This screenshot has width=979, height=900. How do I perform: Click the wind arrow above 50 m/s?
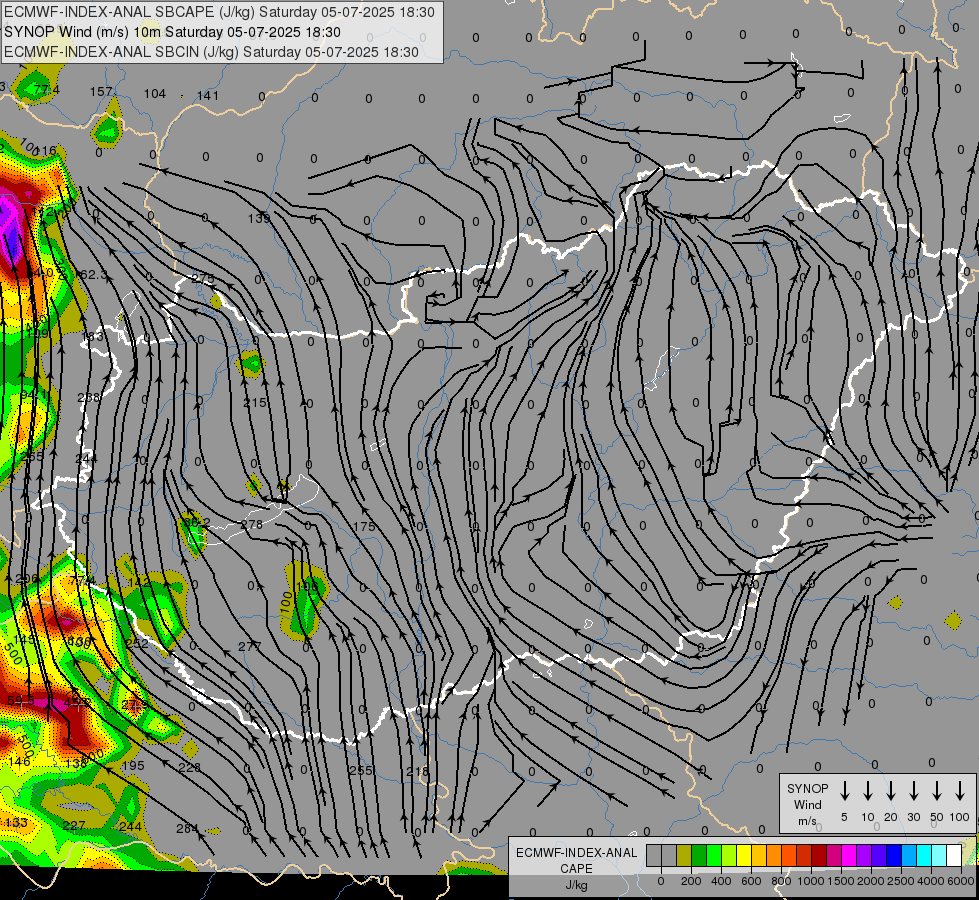point(937,790)
